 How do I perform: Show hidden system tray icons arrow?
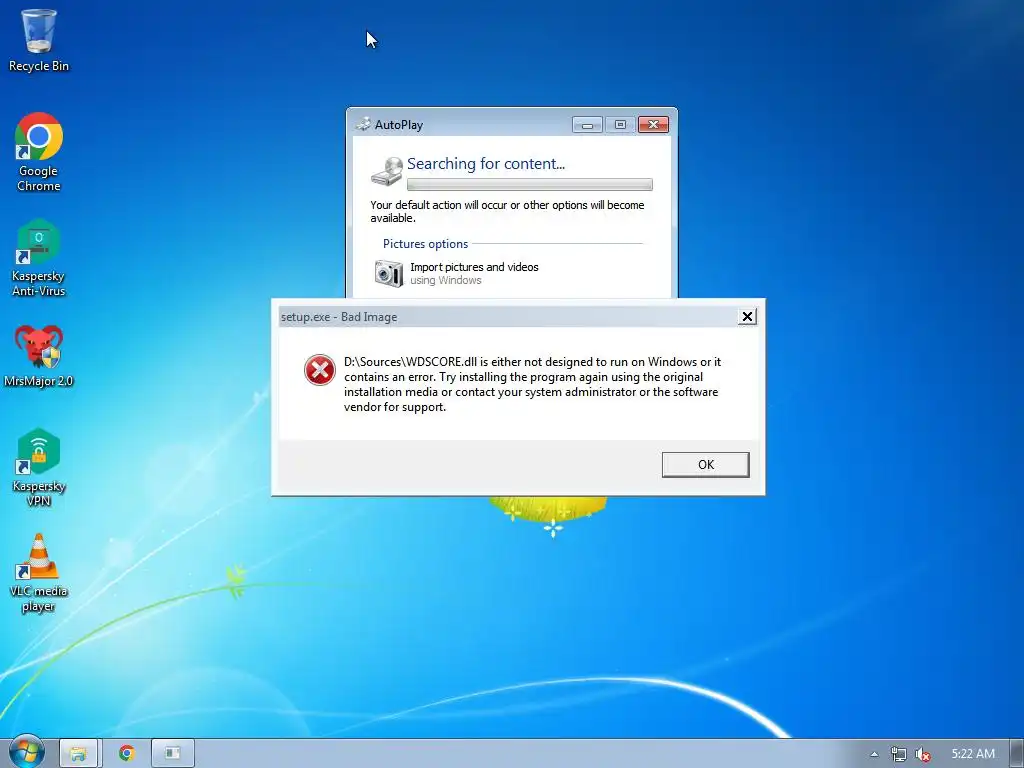[874, 754]
